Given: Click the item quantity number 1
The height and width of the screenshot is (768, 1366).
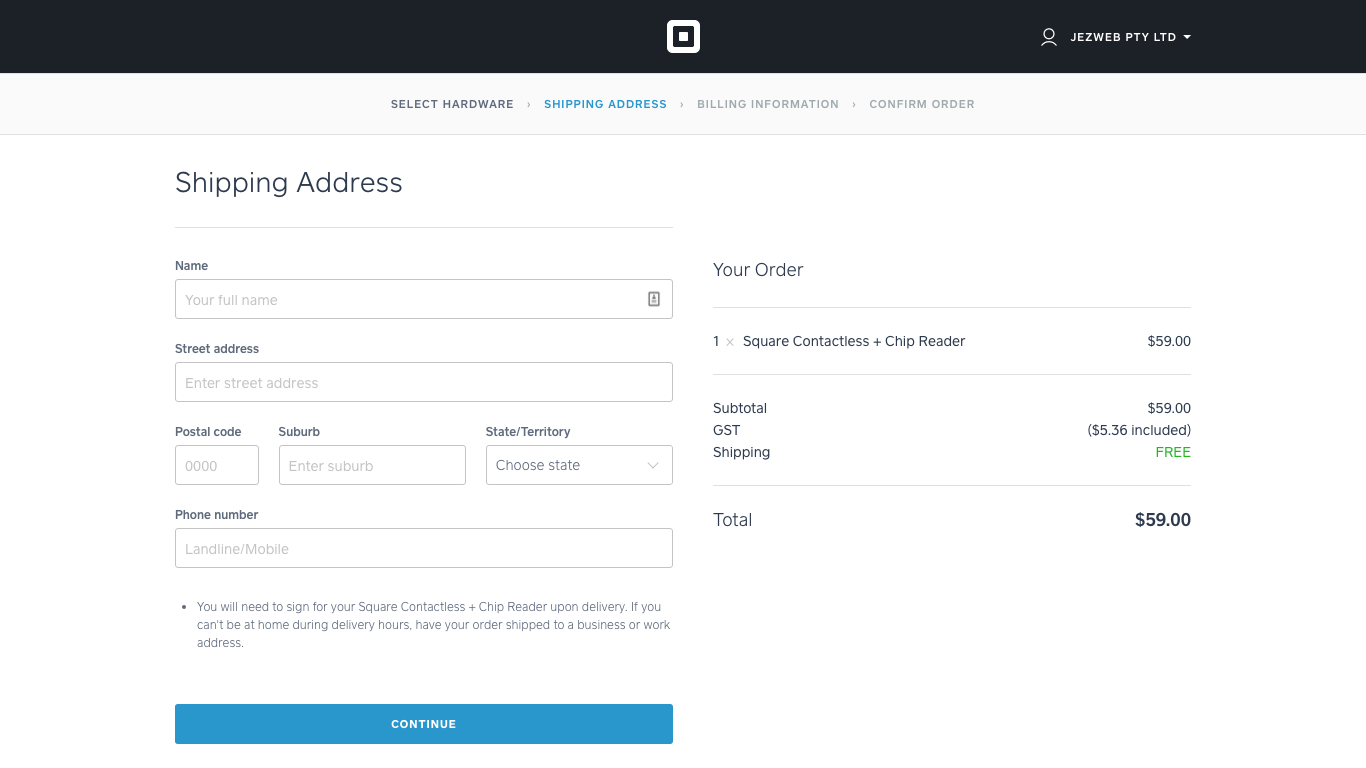Looking at the screenshot, I should click(715, 341).
